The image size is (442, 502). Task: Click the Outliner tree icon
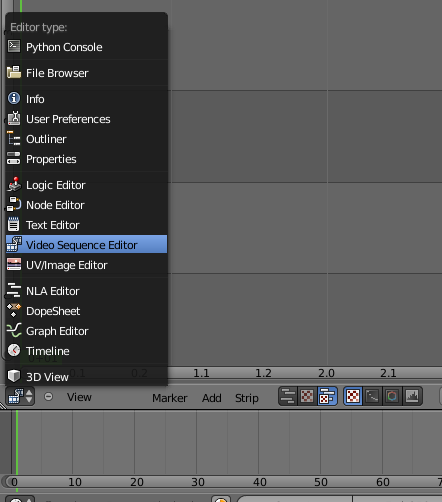coord(14,138)
